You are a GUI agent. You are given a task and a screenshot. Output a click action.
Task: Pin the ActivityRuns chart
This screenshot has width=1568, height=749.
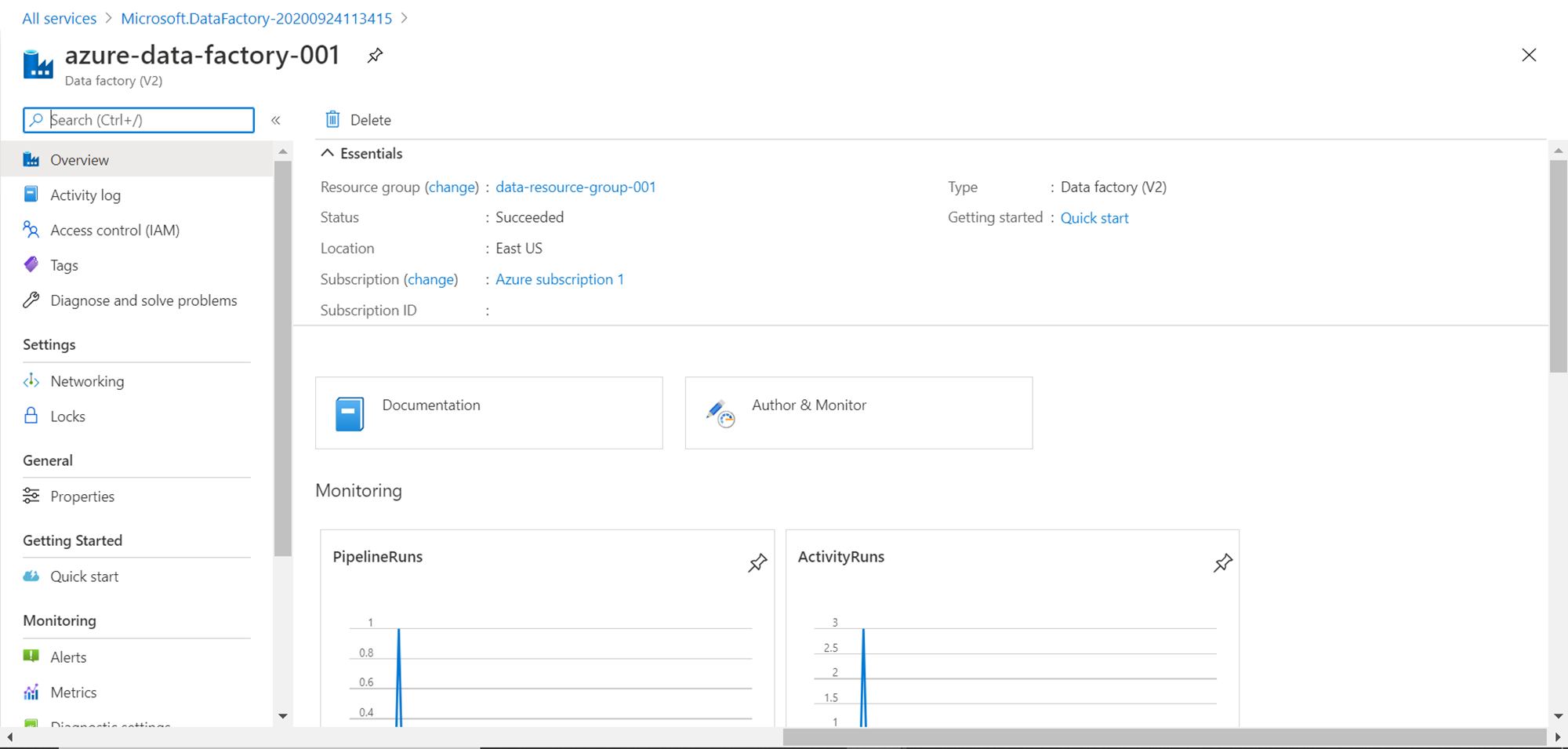click(1223, 562)
